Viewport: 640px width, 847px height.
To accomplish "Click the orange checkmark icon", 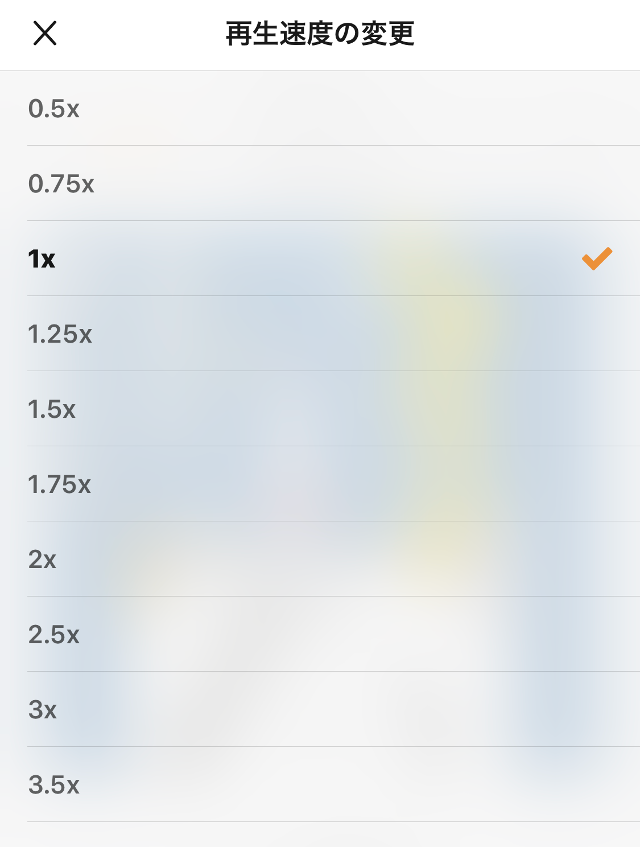I will point(596,259).
